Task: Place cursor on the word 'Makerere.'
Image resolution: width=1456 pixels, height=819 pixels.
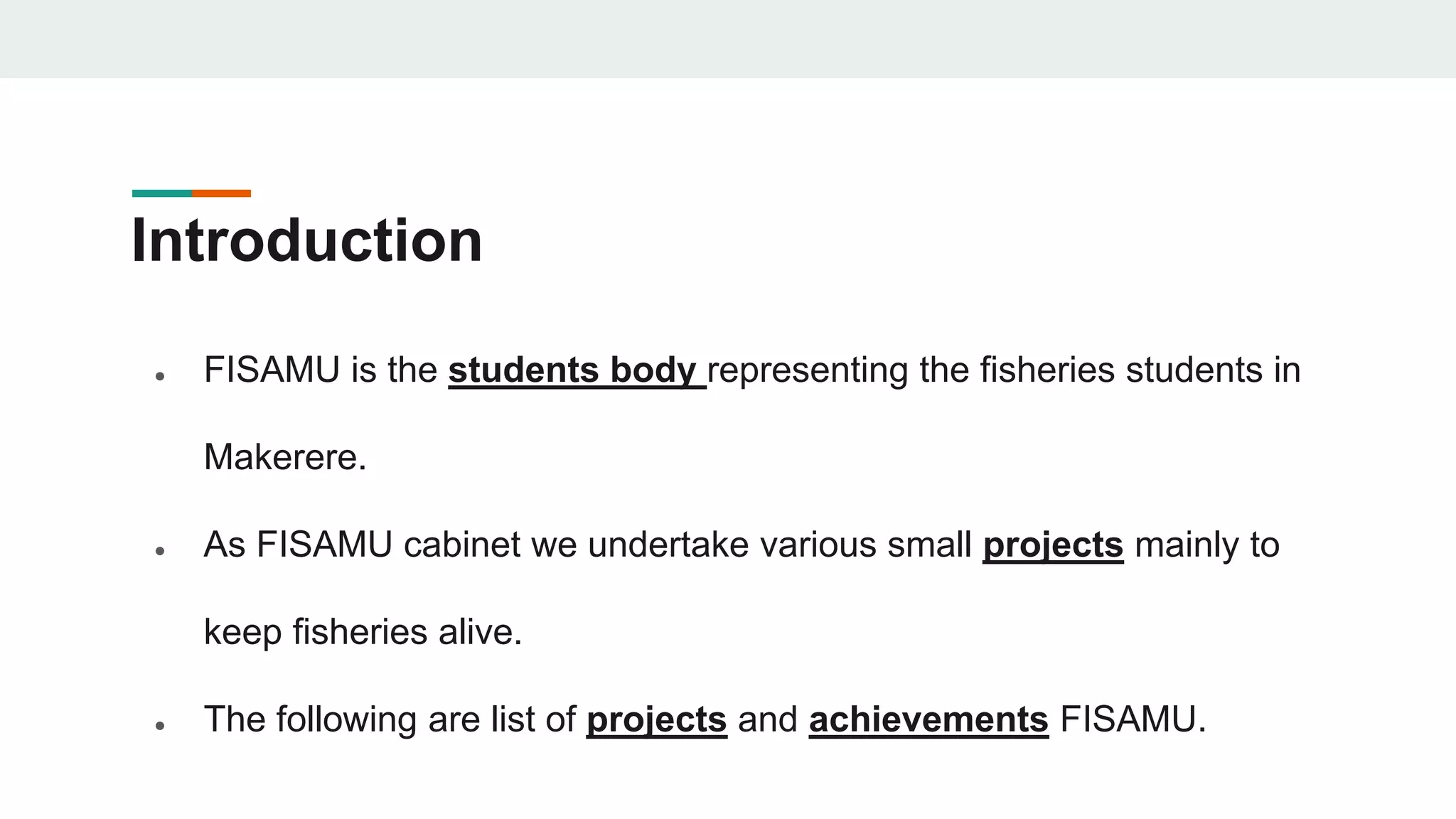Action: (x=285, y=457)
